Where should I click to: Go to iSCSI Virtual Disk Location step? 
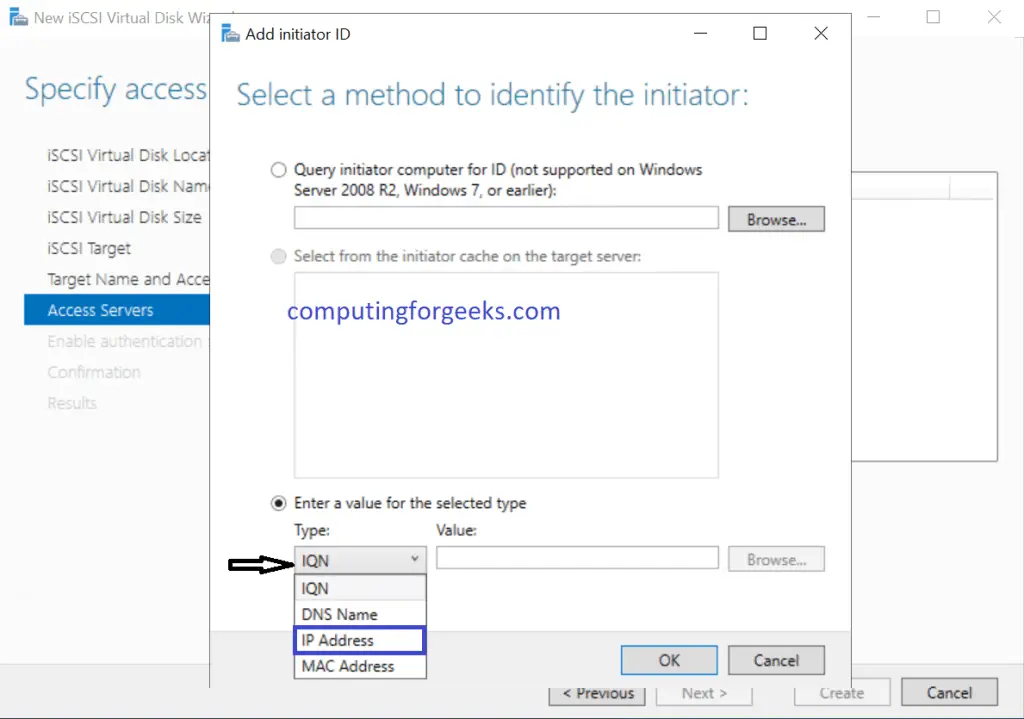pyautogui.click(x=128, y=155)
